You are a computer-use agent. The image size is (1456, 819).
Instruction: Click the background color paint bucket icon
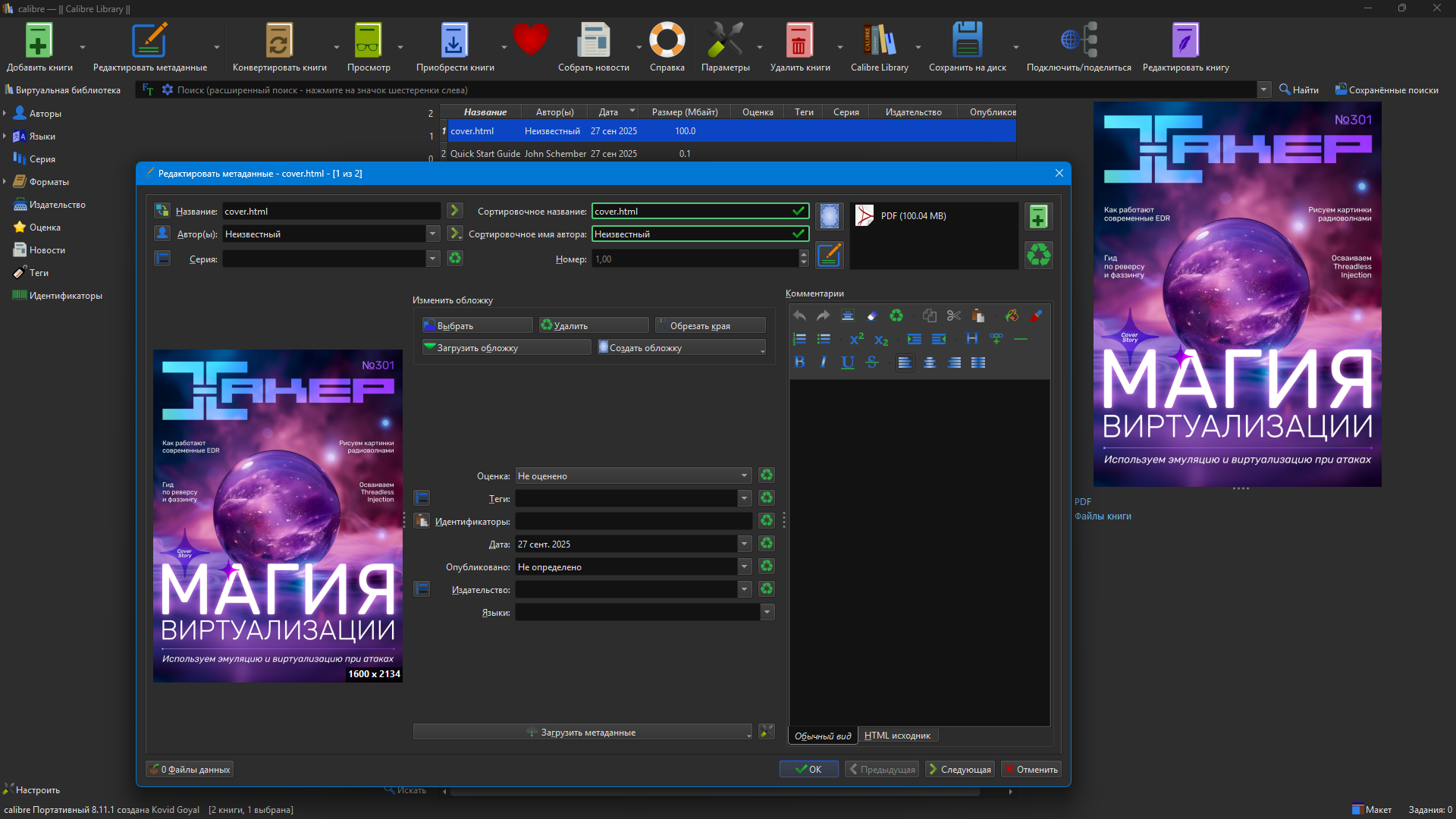1012,315
